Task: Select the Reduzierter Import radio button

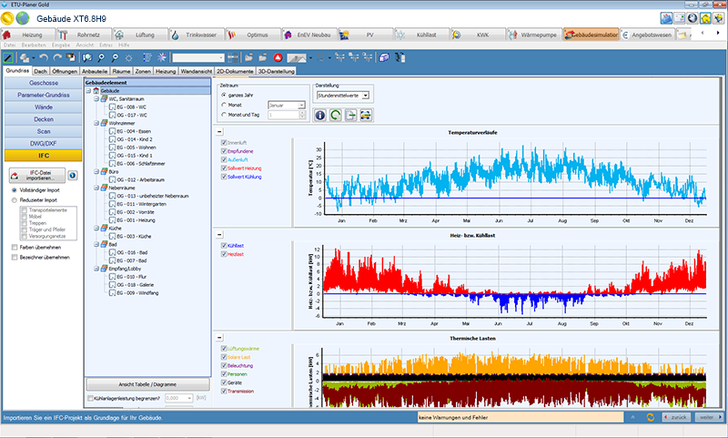Action: pos(13,200)
